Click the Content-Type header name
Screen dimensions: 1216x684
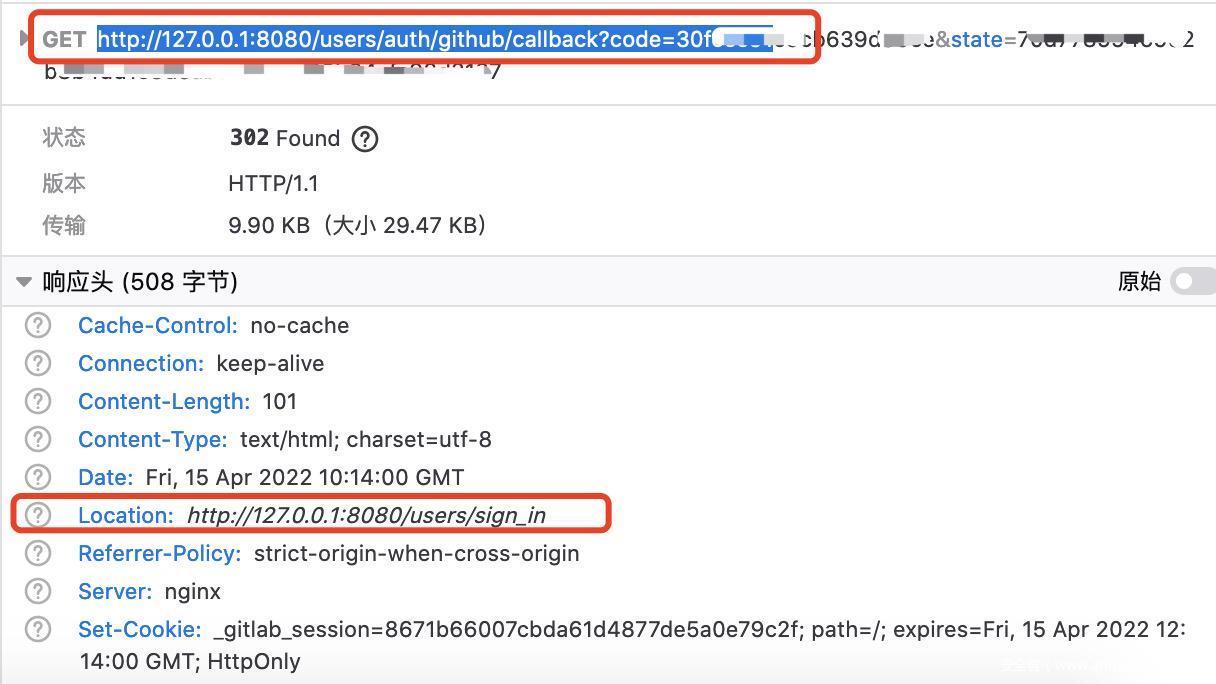pos(153,439)
